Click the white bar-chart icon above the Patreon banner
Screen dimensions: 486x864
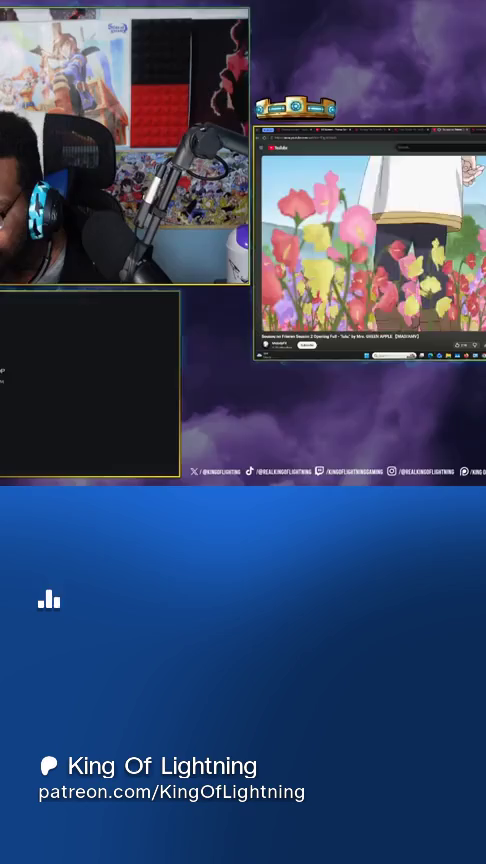point(49,599)
